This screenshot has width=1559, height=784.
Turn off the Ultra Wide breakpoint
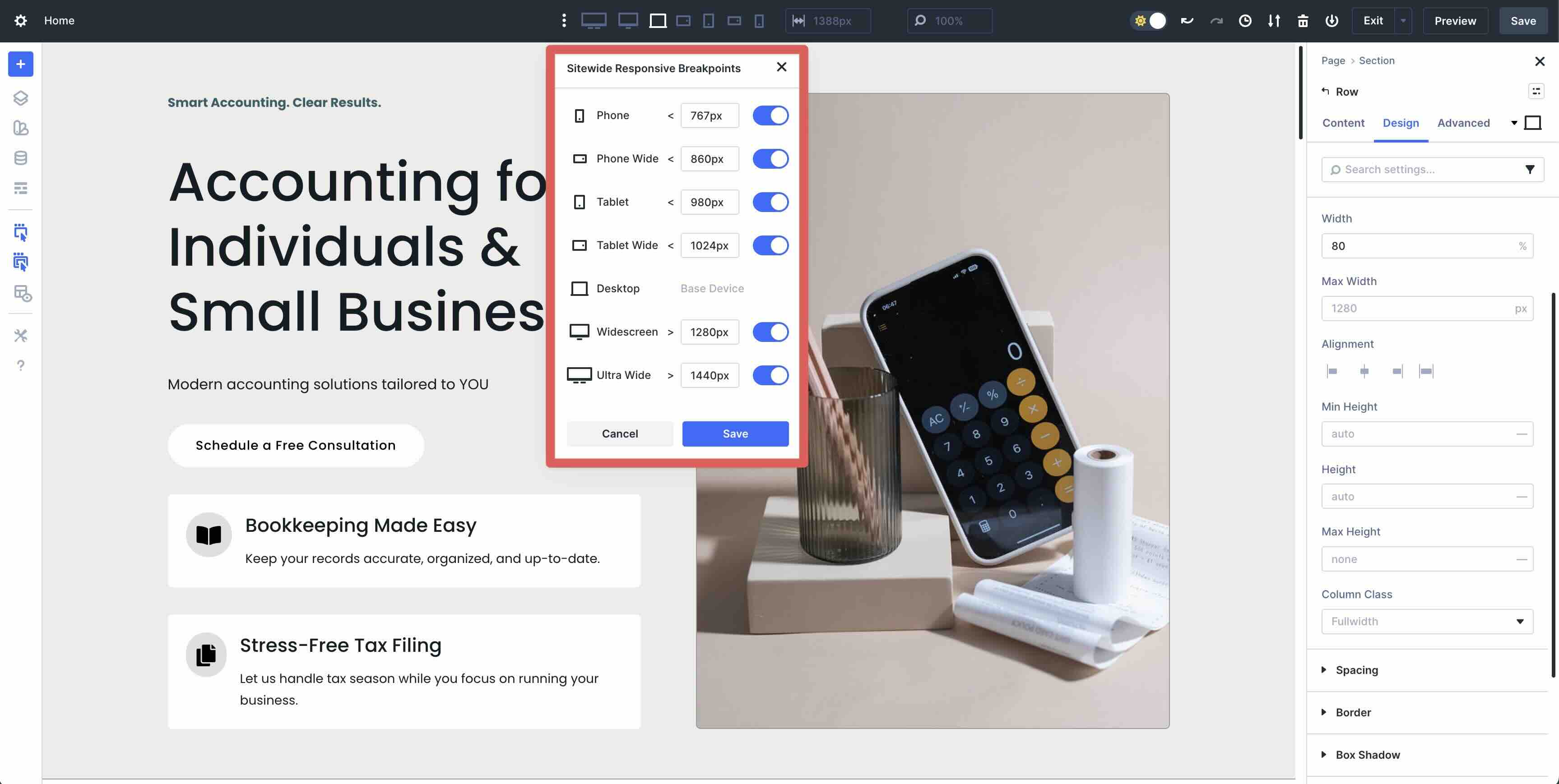point(770,375)
